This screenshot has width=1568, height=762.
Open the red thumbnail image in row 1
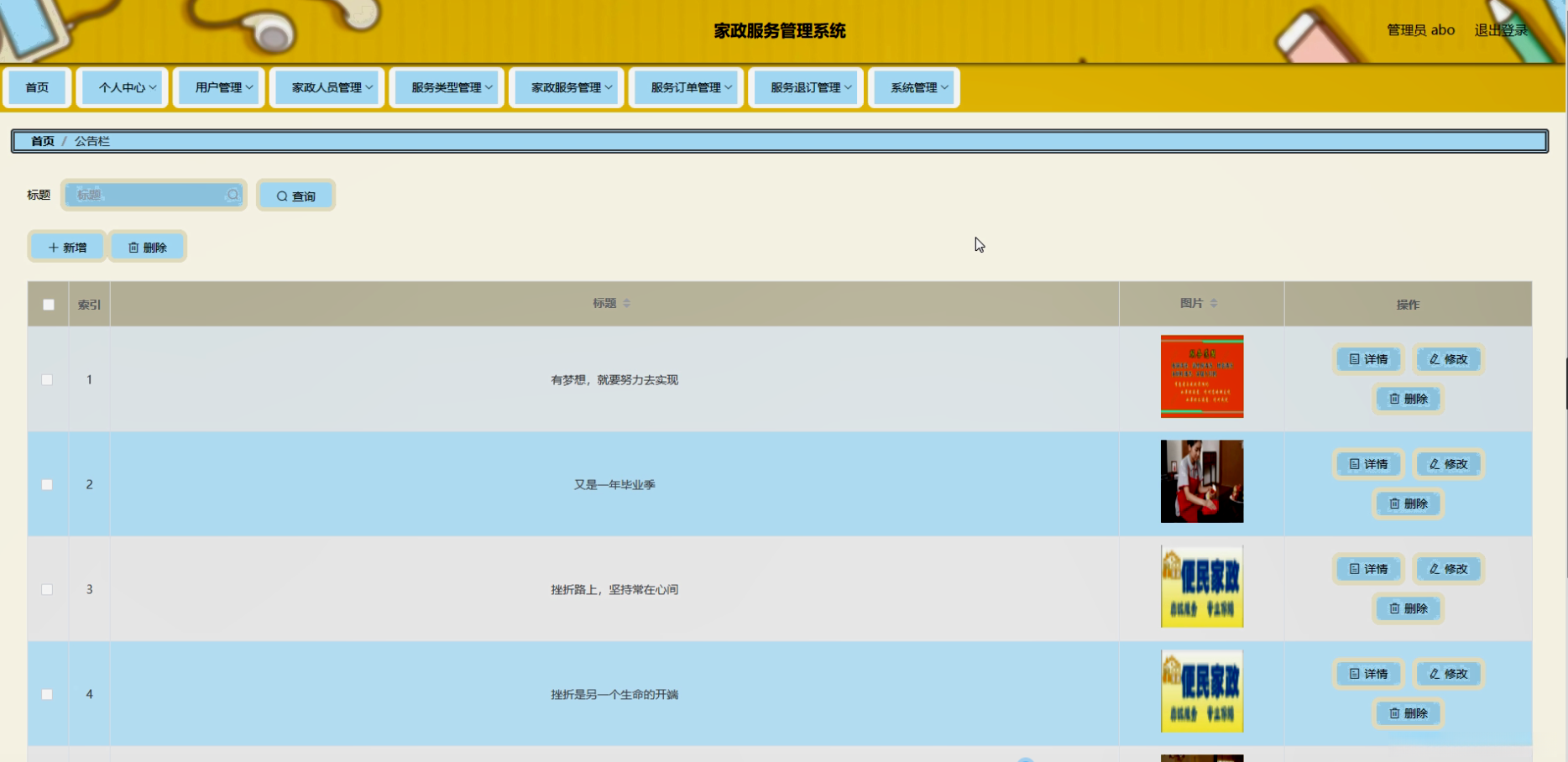point(1202,376)
